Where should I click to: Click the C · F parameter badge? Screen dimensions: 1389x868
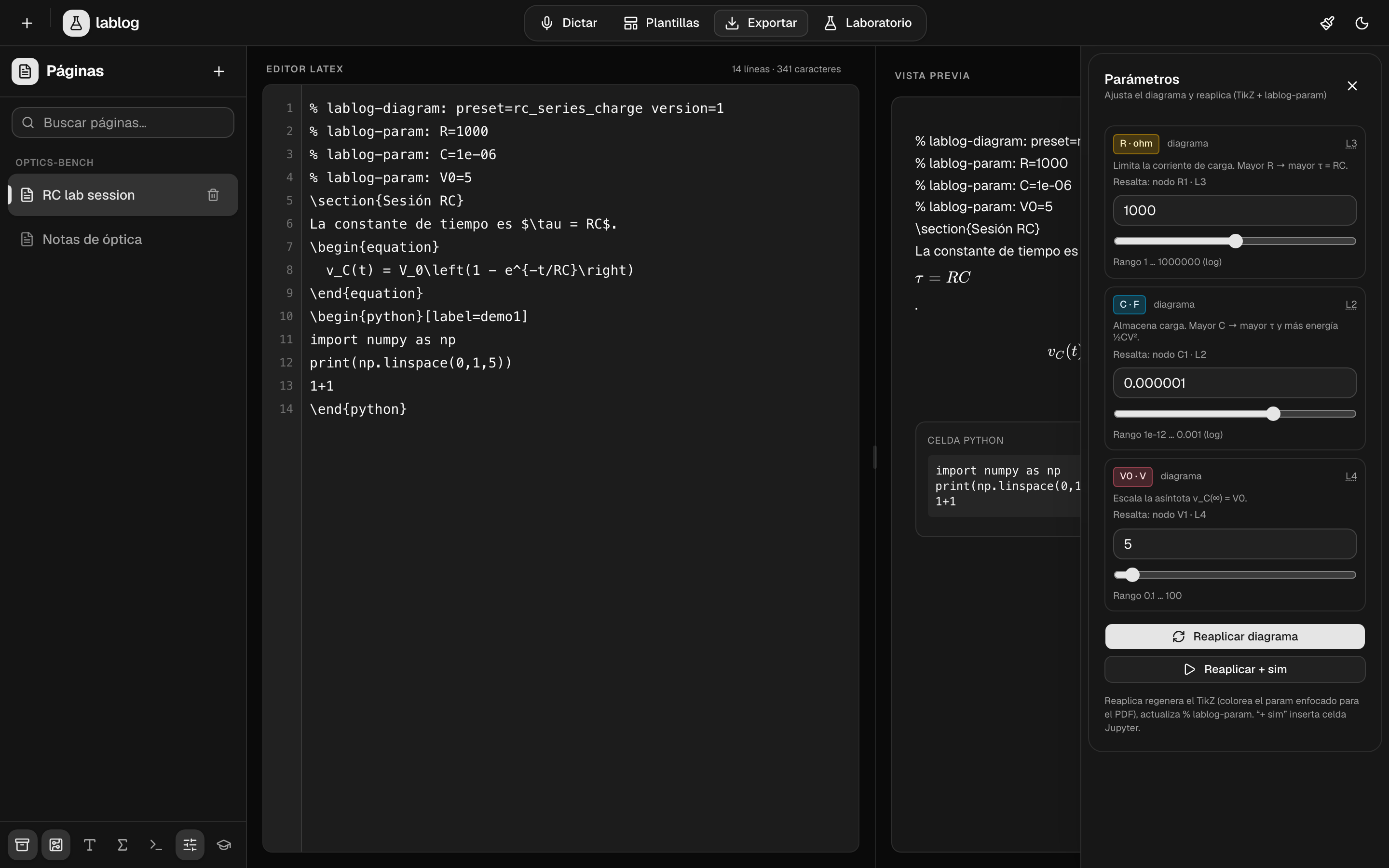point(1129,304)
